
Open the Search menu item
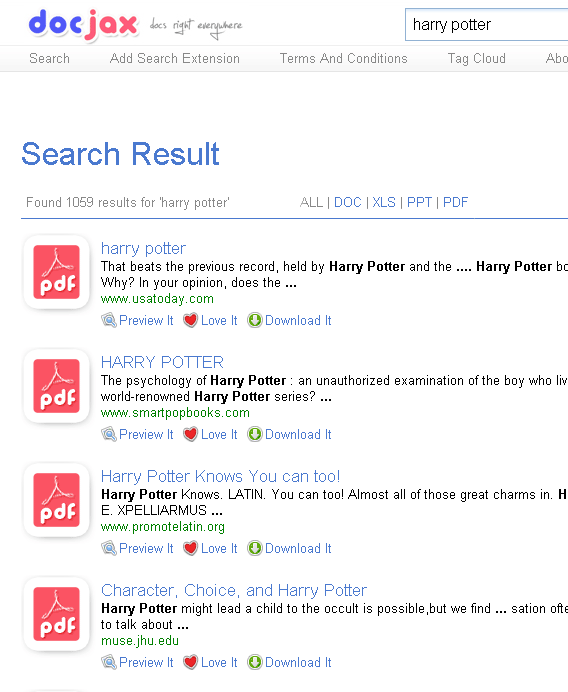[x=49, y=58]
